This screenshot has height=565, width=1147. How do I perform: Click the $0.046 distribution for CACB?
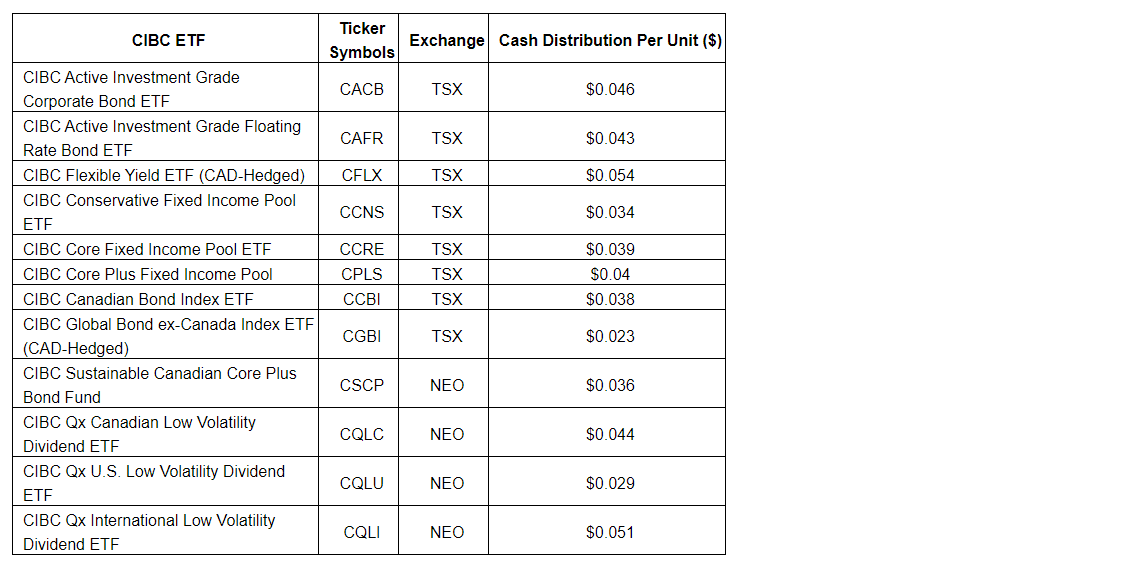pos(610,89)
